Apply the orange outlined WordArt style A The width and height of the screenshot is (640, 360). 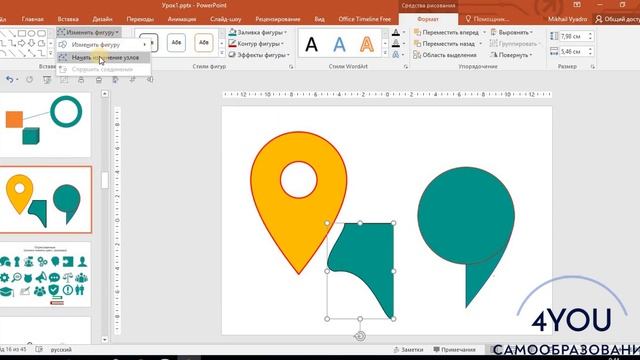pos(367,44)
